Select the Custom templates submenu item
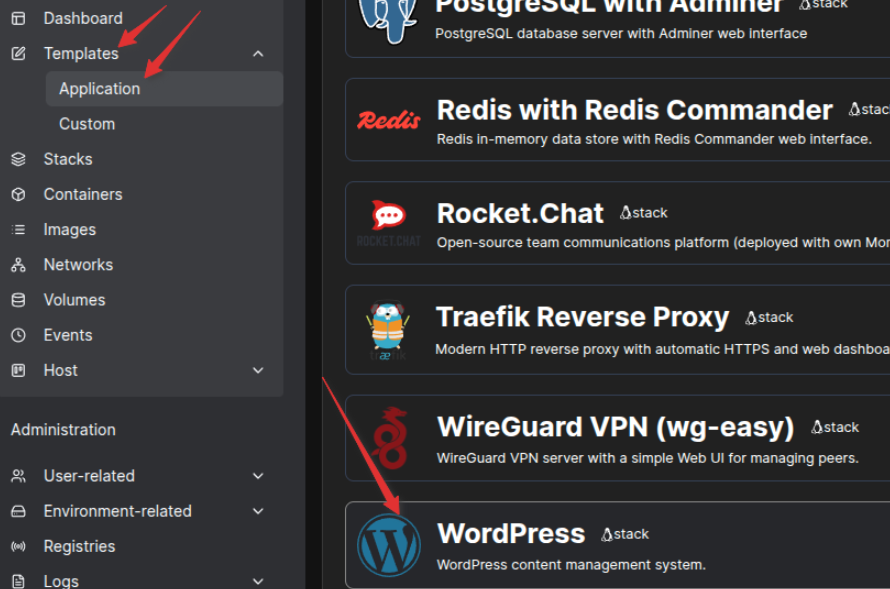The width and height of the screenshot is (890, 589). [87, 124]
